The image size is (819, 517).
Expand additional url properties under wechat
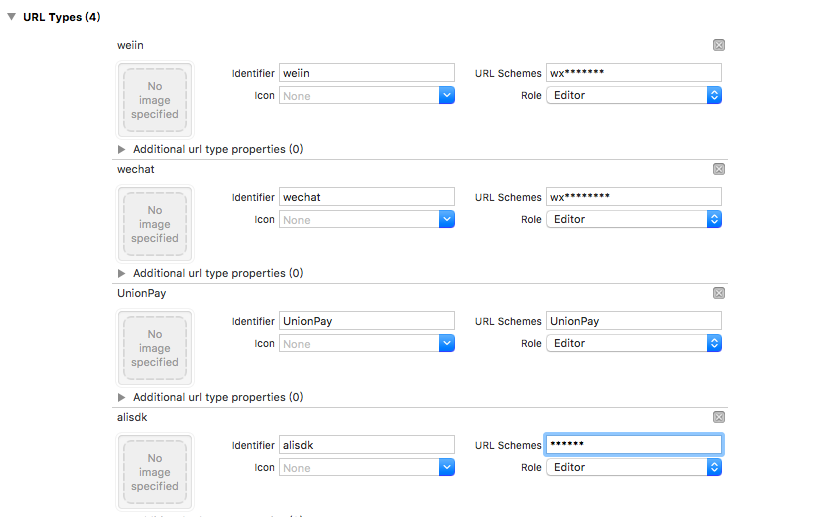coord(122,273)
